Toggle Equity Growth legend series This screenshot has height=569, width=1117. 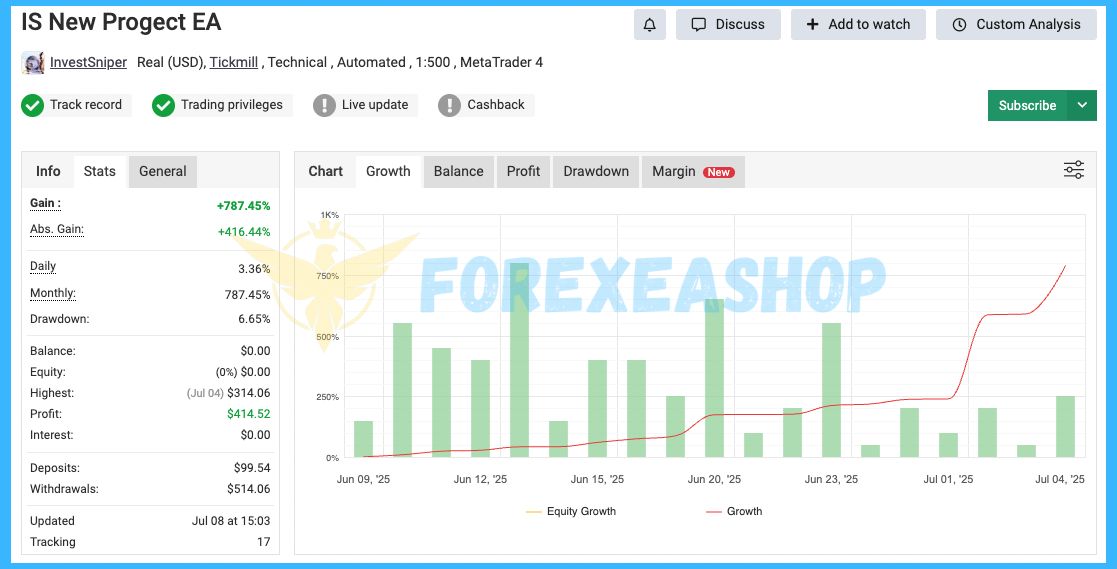coord(571,511)
